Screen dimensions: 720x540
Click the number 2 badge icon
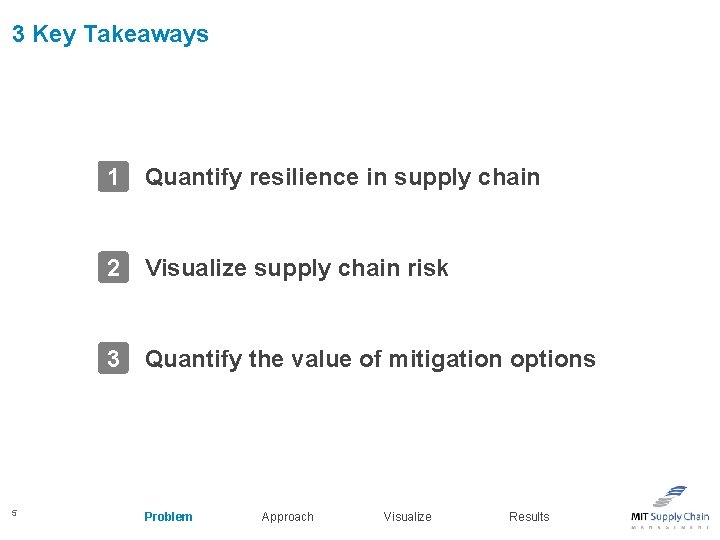click(x=114, y=268)
